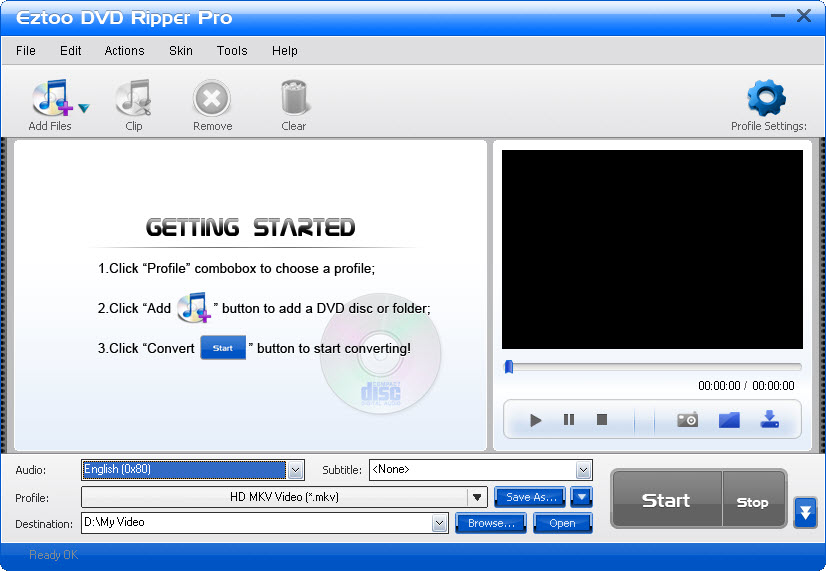Click the small Start image in step 3
The image size is (826, 571).
(223, 348)
